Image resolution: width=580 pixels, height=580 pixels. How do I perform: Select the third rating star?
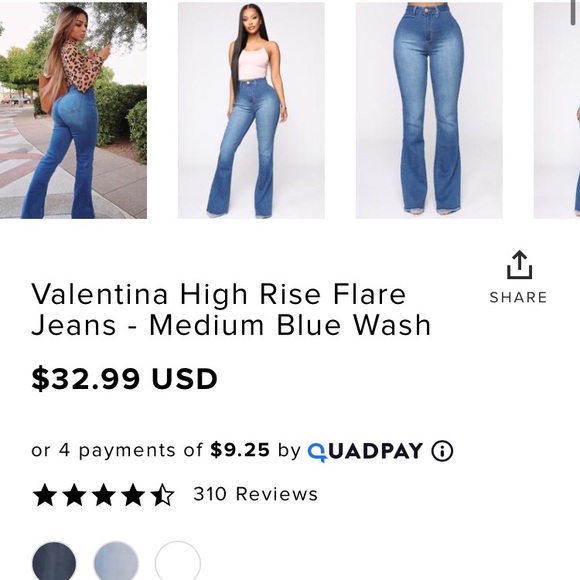pyautogui.click(x=104, y=495)
